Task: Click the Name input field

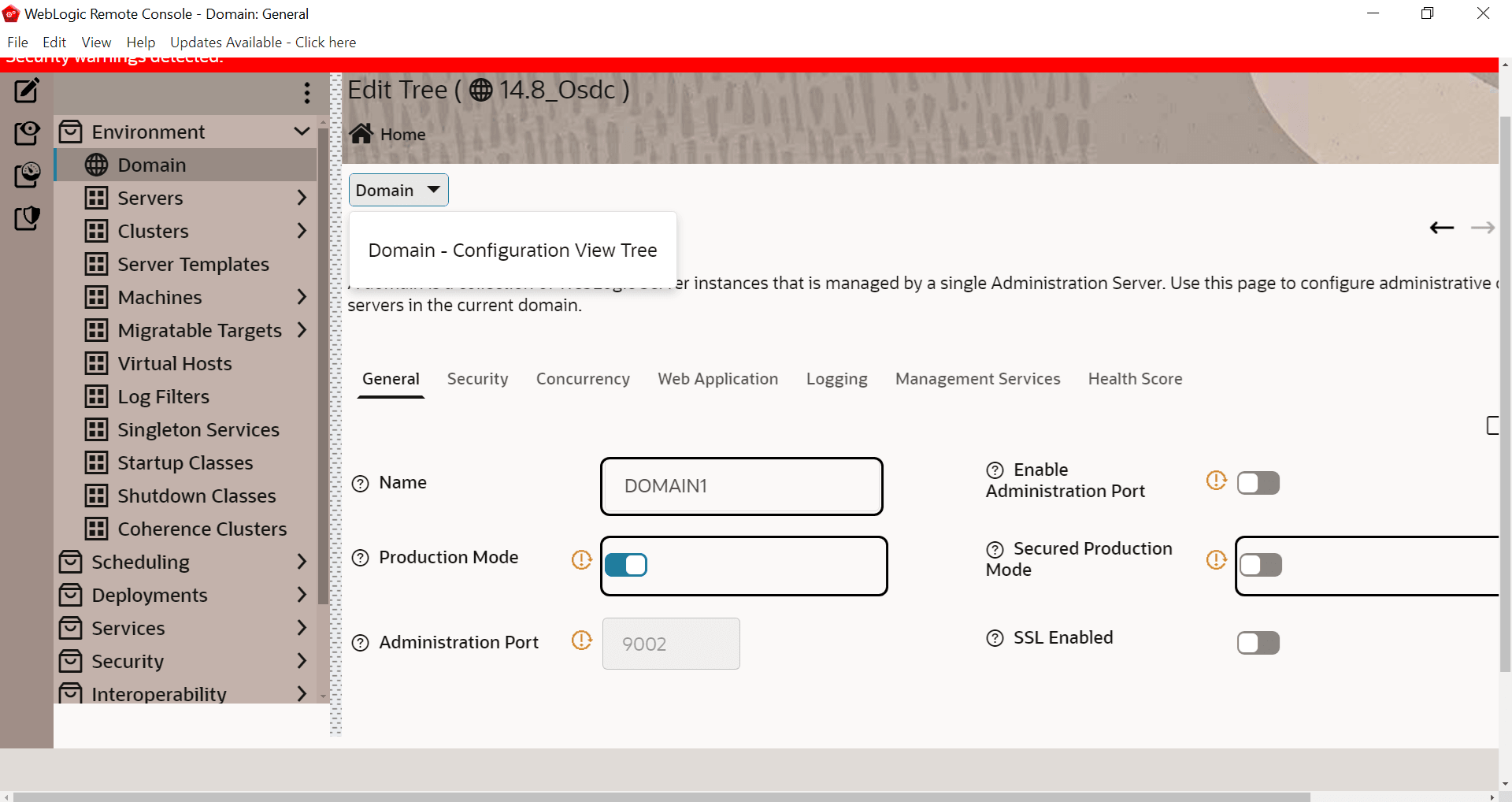Action: click(742, 486)
